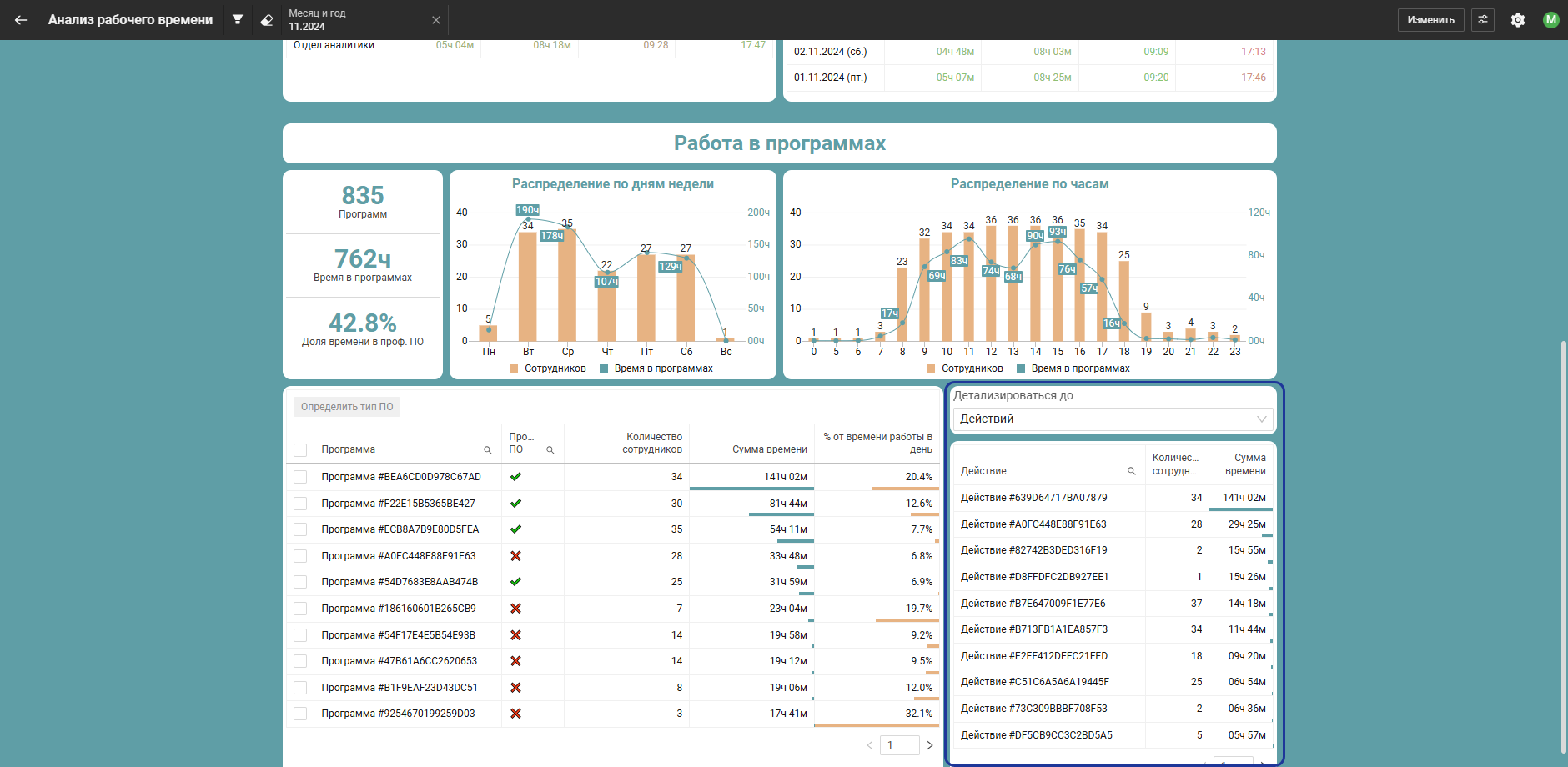Sort by the Количество сотрудников column header
Image resolution: width=1568 pixels, height=767 pixels.
(x=652, y=443)
